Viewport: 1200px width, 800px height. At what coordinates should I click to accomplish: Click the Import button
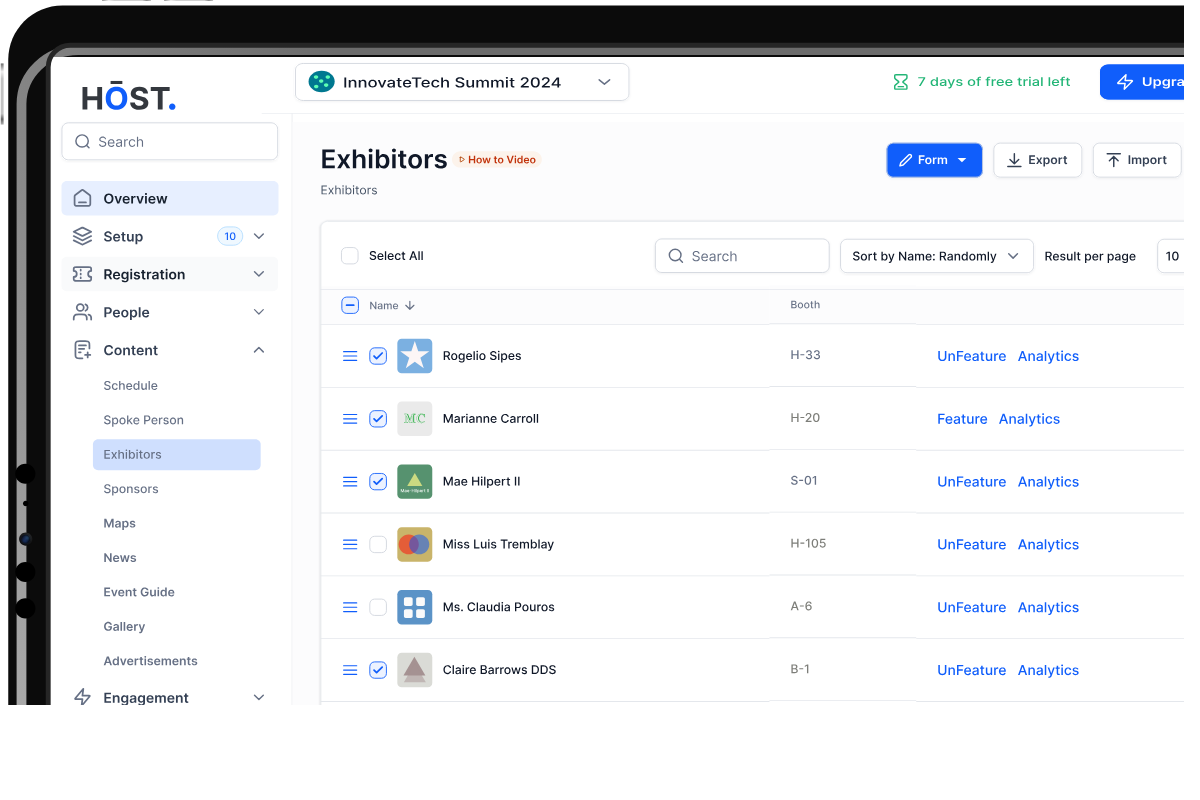coord(1137,160)
